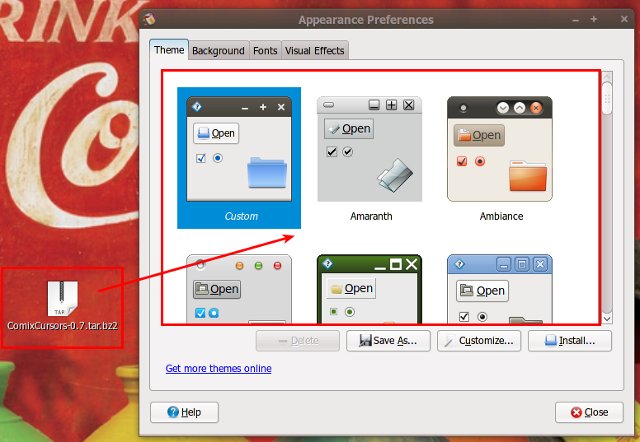
Task: Minimize the Appearance Preferences window
Action: pos(576,20)
